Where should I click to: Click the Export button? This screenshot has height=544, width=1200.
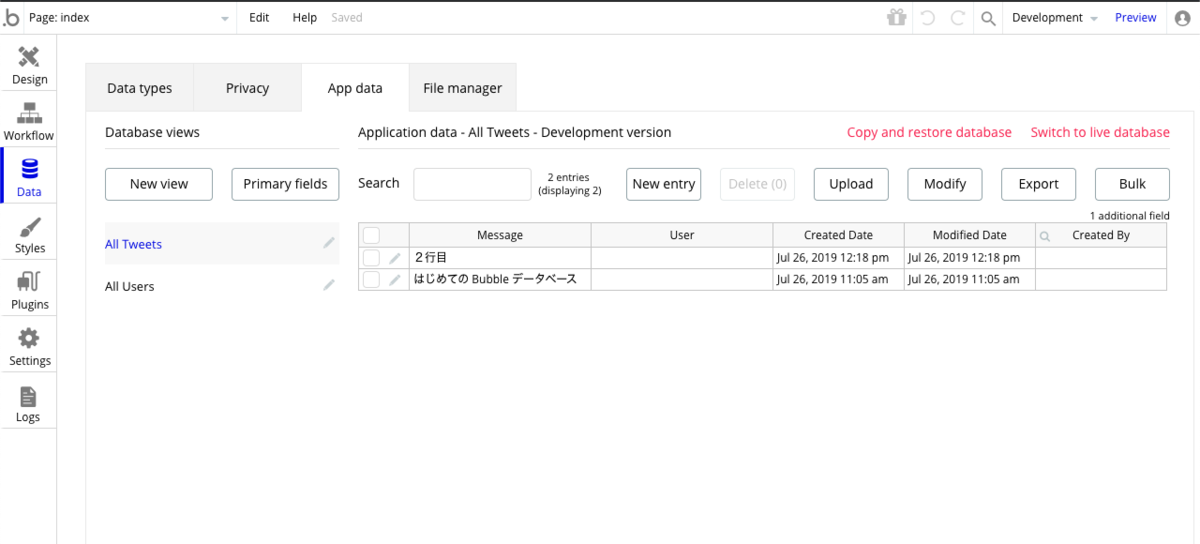[x=1038, y=184]
